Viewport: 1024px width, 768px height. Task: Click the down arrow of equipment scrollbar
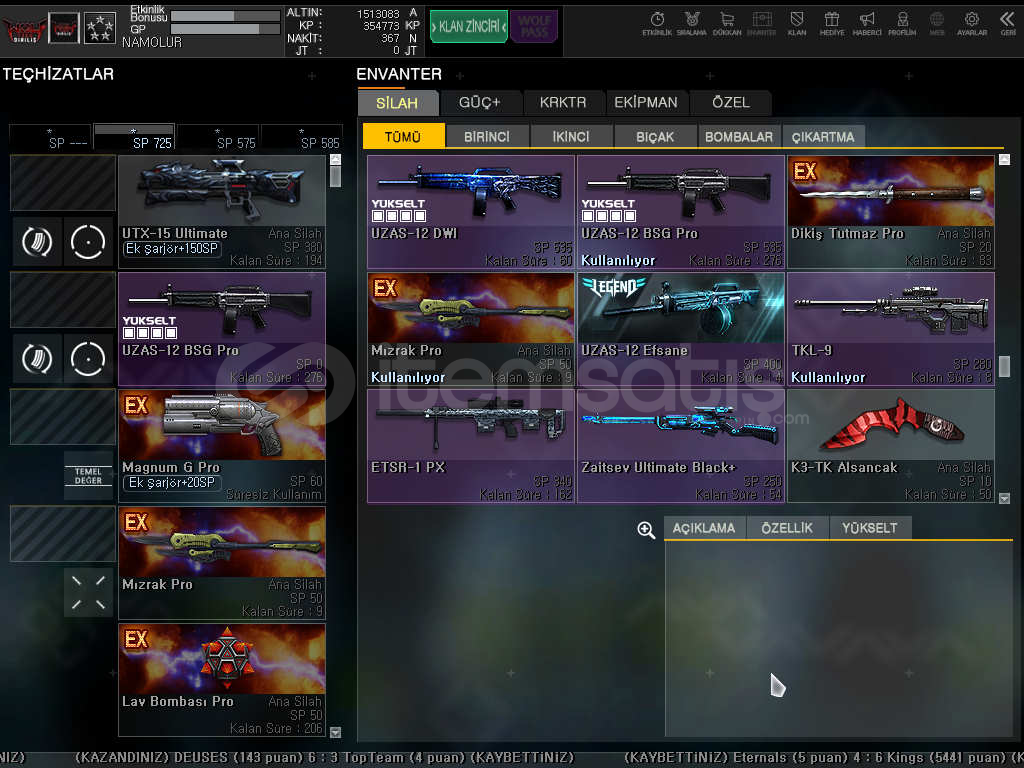[336, 733]
